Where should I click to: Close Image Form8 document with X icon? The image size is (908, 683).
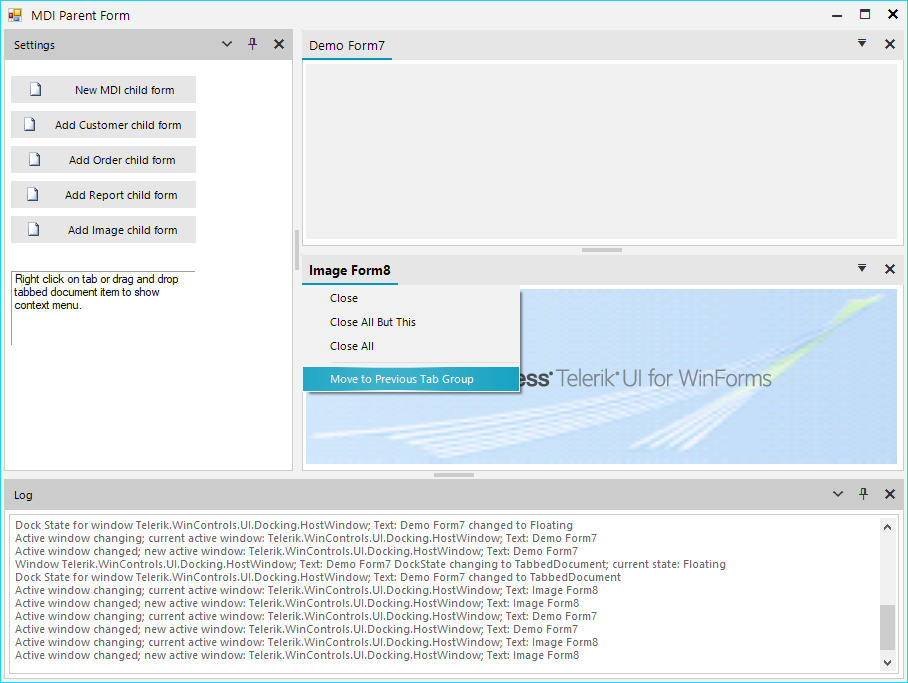tap(890, 269)
